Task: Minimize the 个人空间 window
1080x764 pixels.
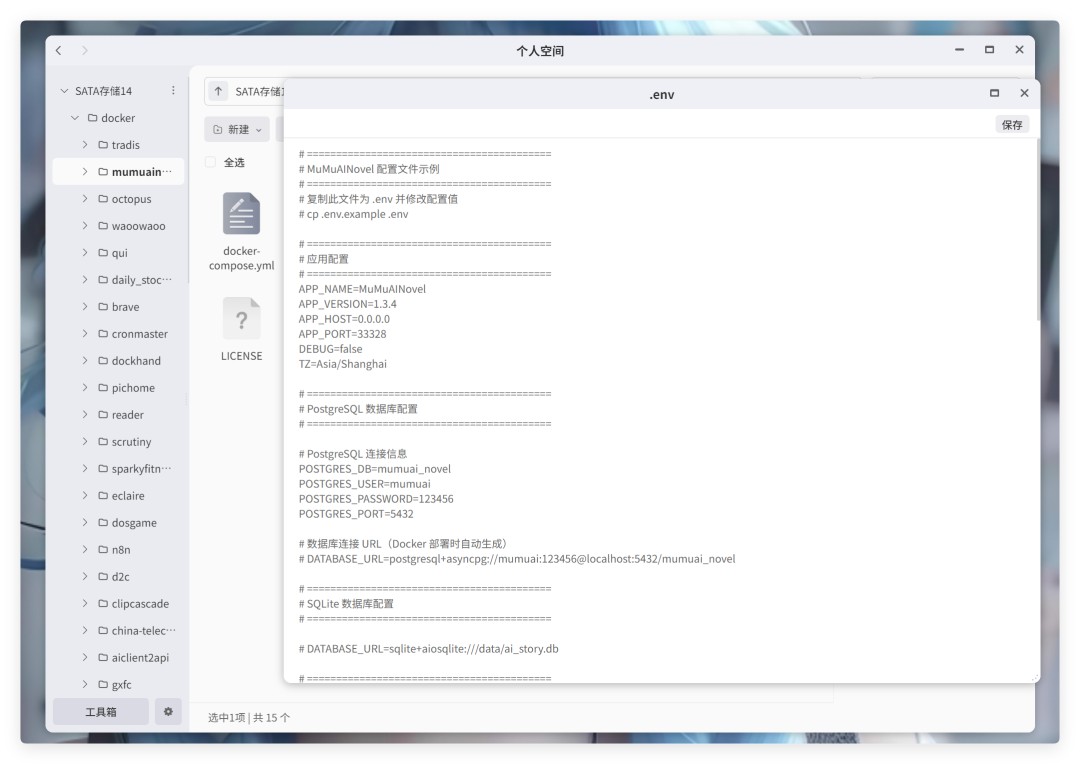Action: [x=959, y=50]
